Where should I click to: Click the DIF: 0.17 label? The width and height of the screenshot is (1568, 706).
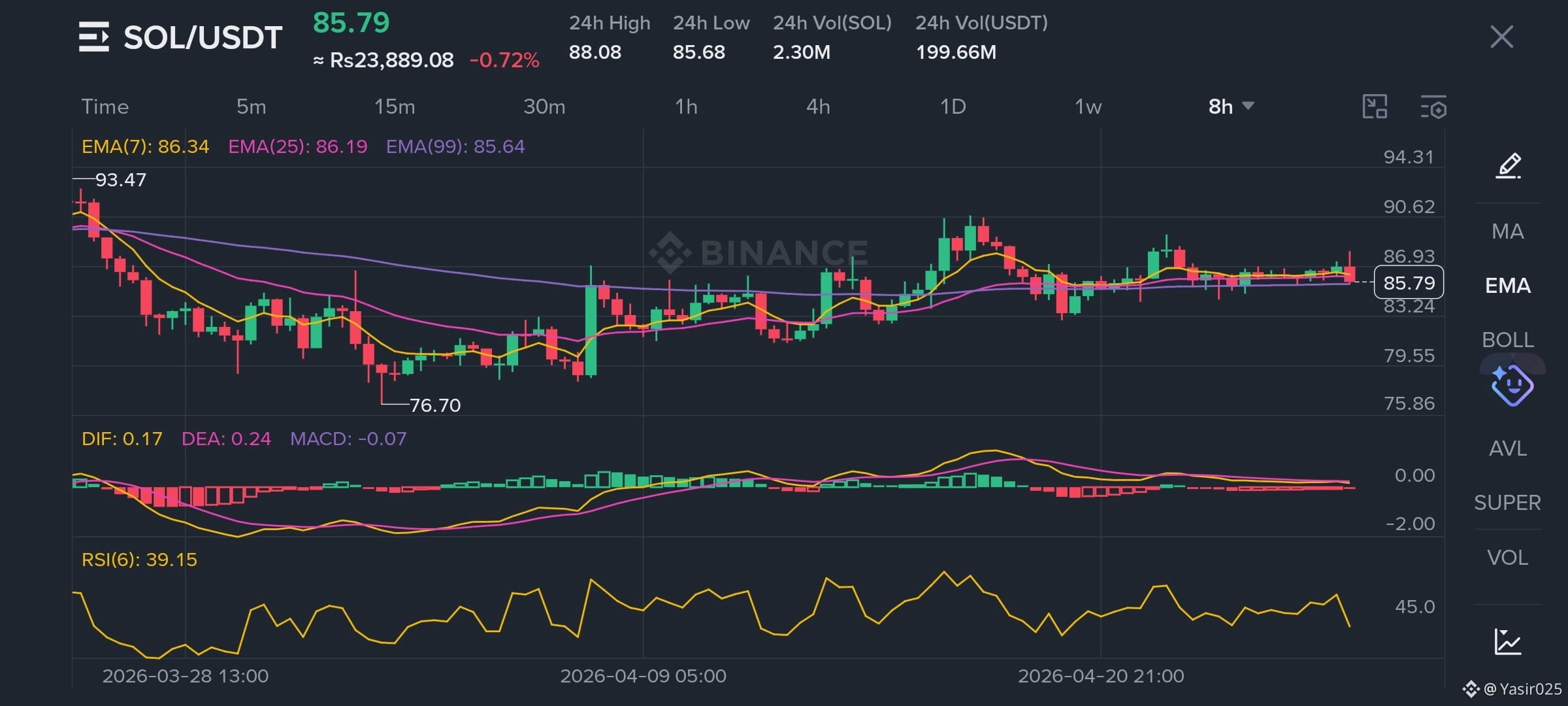[x=122, y=439]
